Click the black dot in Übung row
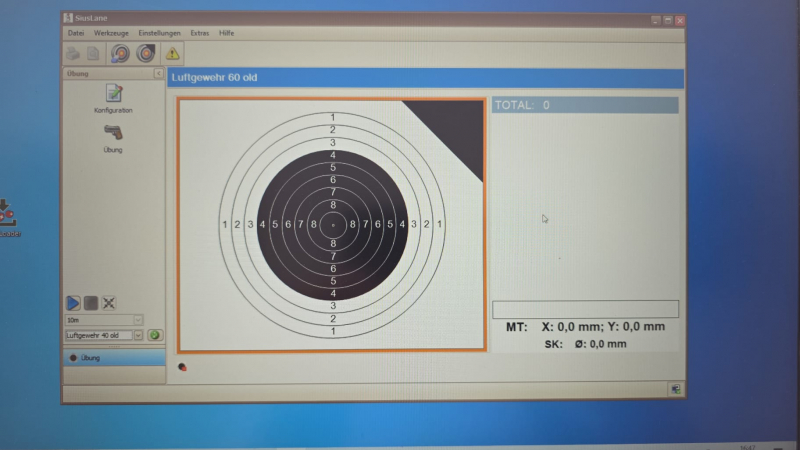This screenshot has height=450, width=800. click(x=73, y=358)
